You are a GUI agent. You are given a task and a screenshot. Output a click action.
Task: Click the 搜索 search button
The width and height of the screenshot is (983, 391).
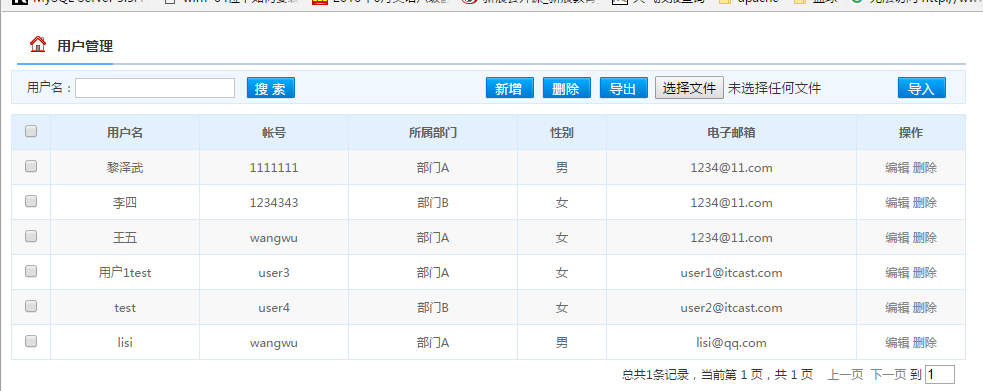pyautogui.click(x=271, y=88)
